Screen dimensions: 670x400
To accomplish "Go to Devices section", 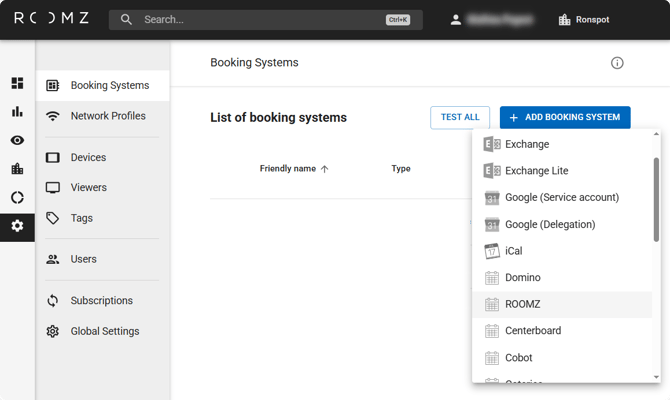I will tap(103, 157).
